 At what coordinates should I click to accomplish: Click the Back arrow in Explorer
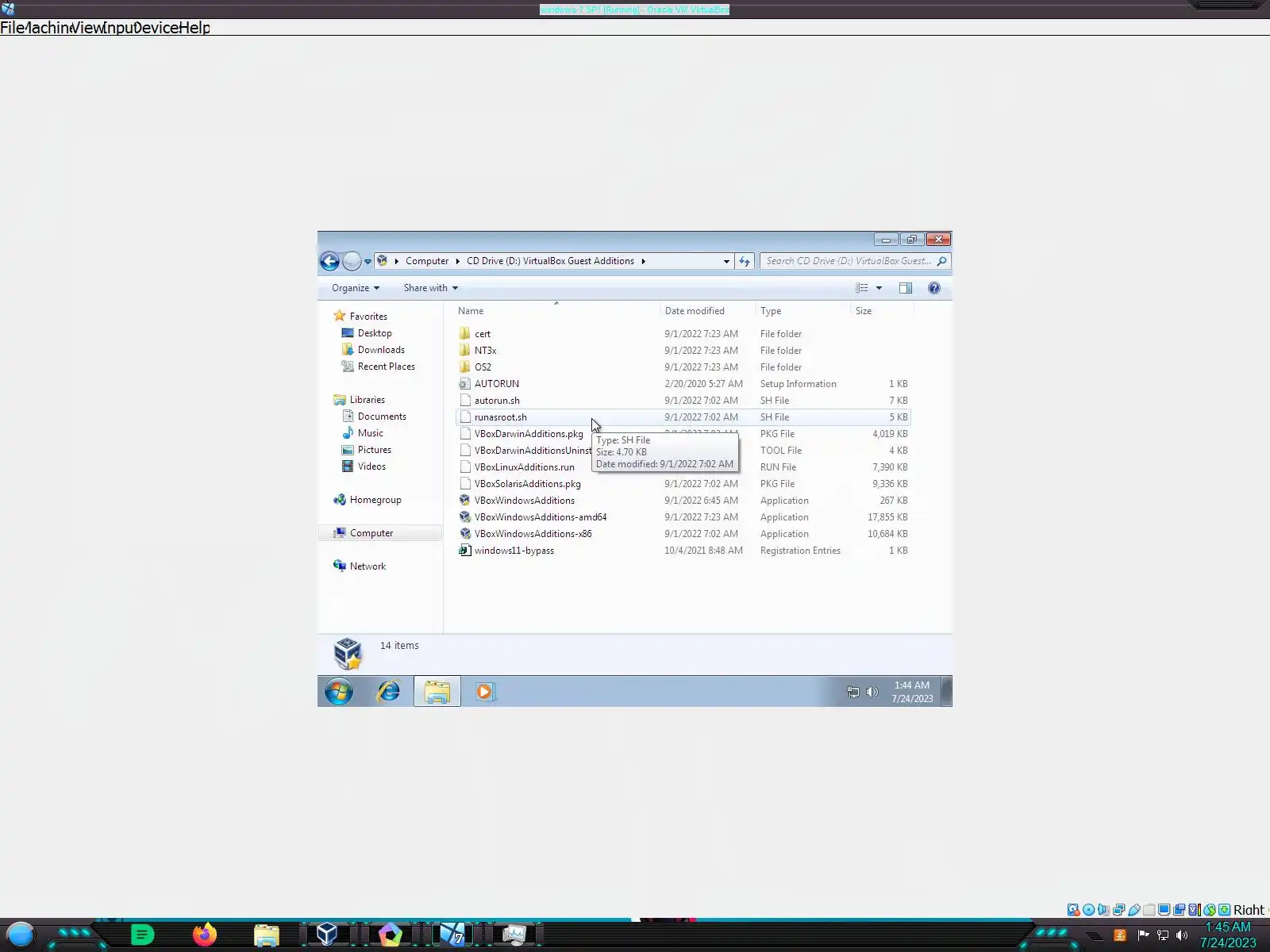click(329, 261)
